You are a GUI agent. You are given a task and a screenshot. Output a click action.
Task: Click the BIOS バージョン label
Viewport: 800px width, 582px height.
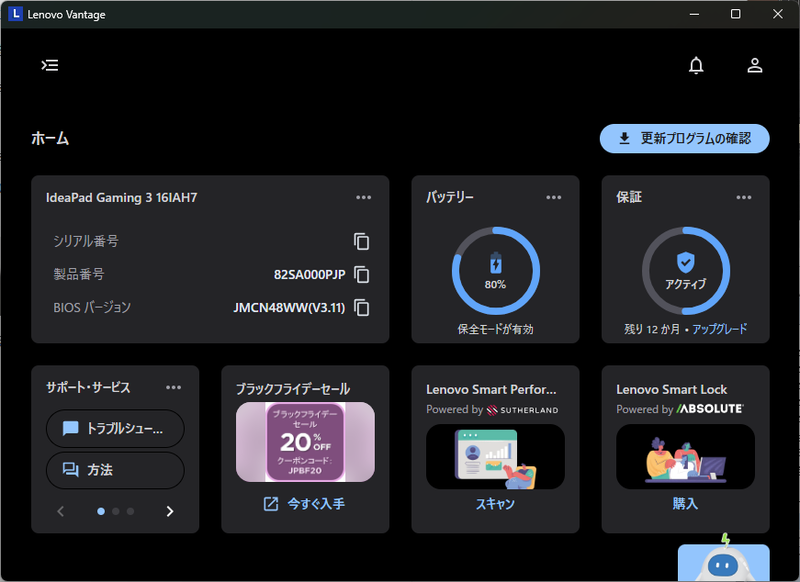click(92, 308)
